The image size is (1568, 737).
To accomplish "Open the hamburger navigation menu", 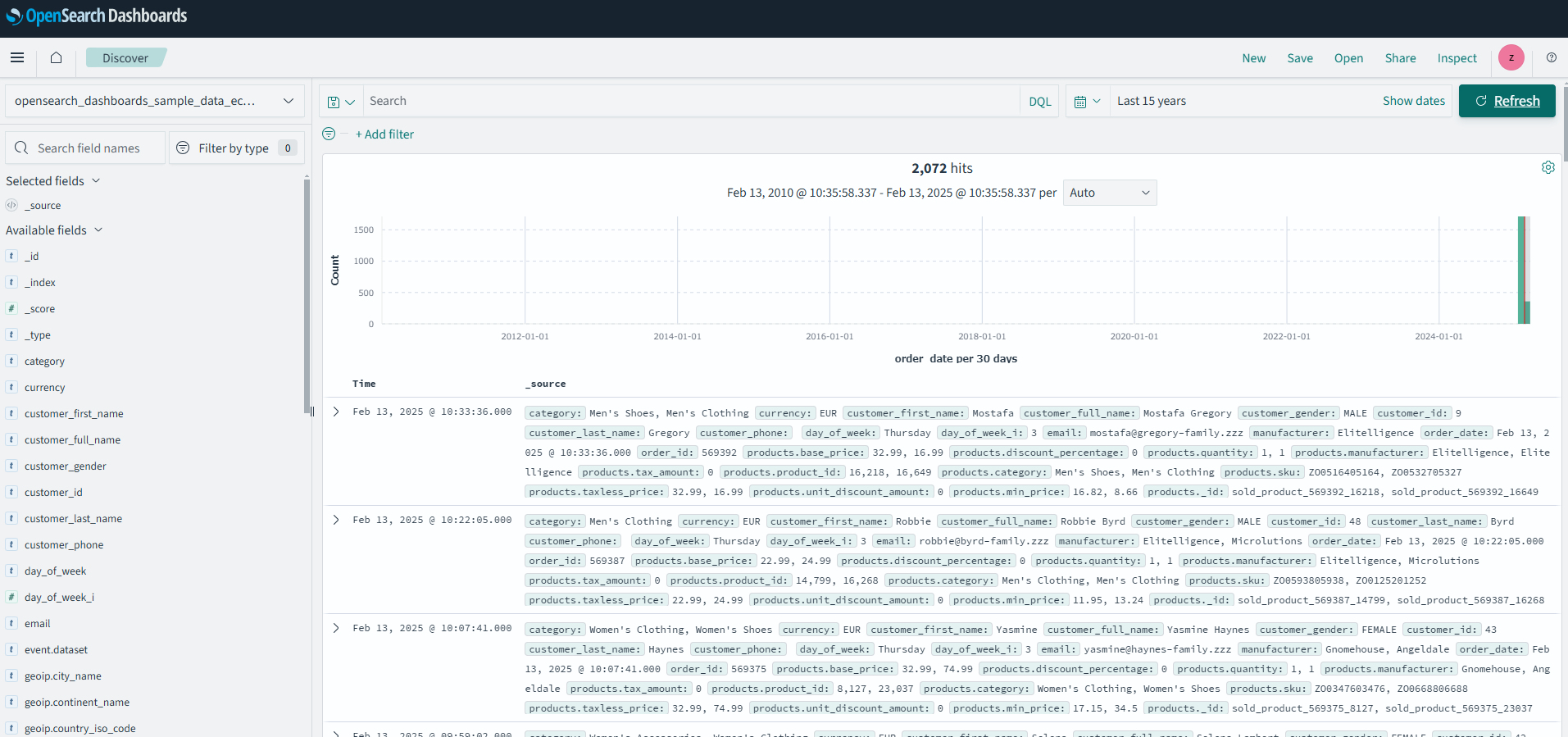I will [17, 57].
